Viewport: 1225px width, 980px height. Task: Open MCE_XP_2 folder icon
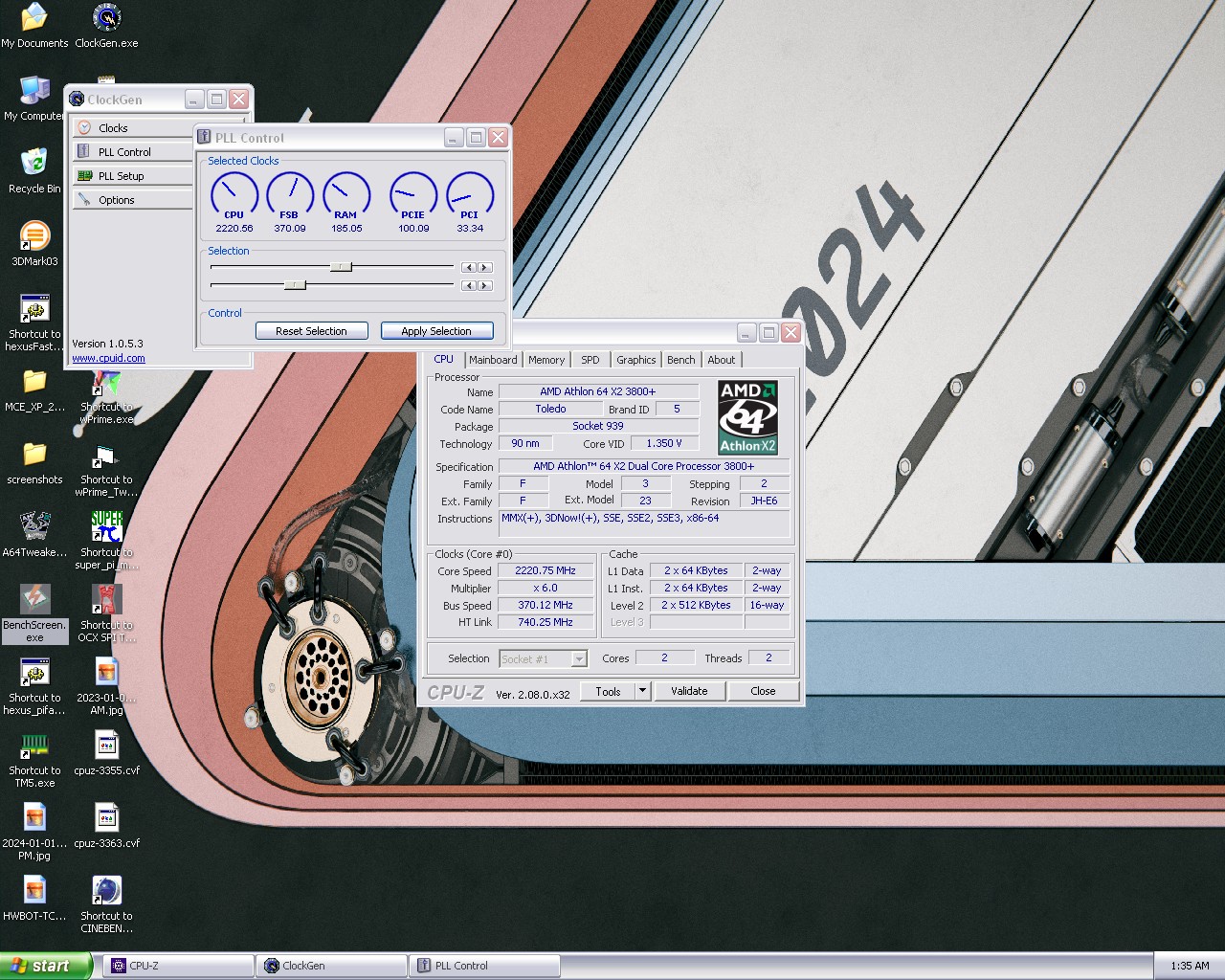pos(34,390)
